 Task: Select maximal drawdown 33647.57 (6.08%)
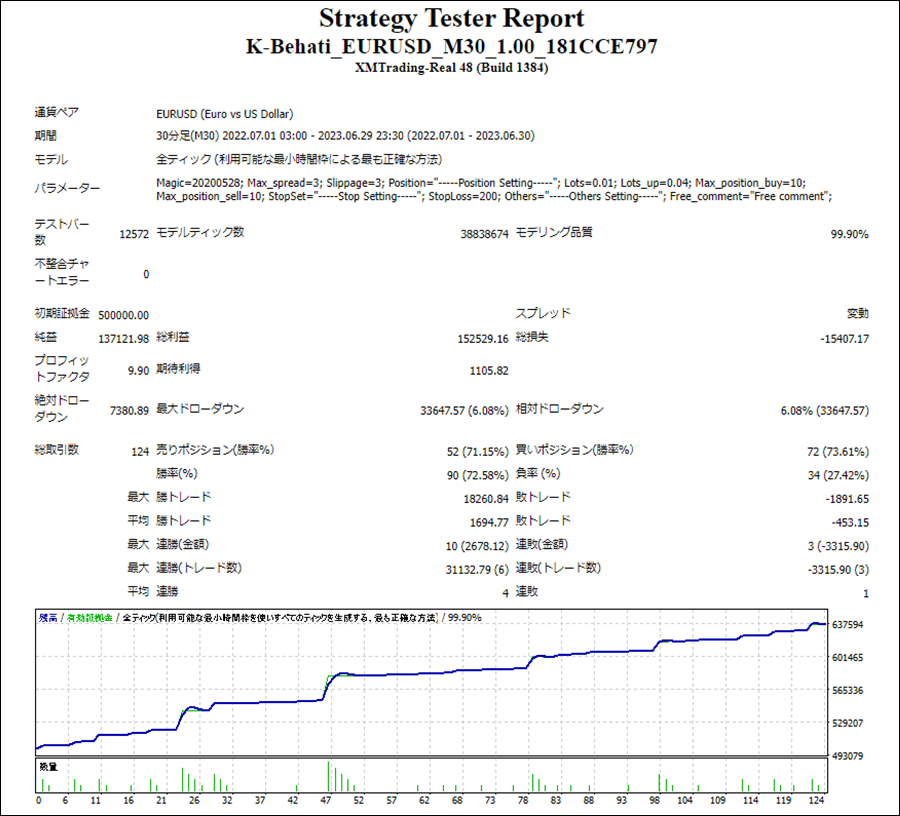(464, 410)
